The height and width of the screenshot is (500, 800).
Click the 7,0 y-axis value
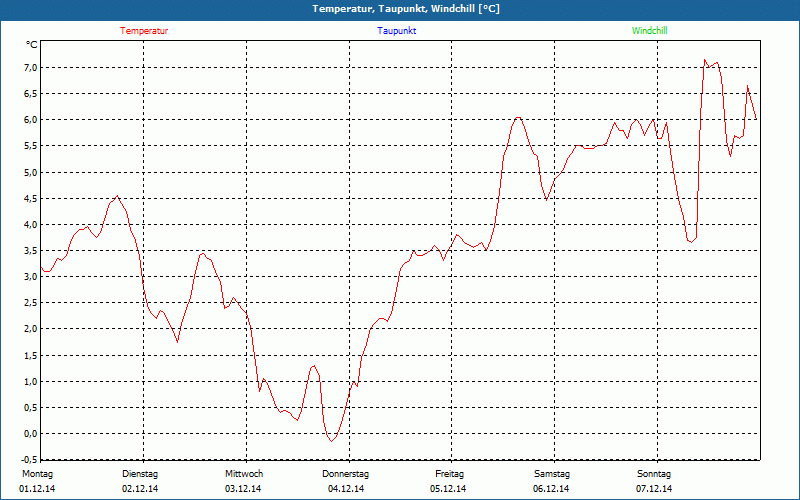pos(30,68)
